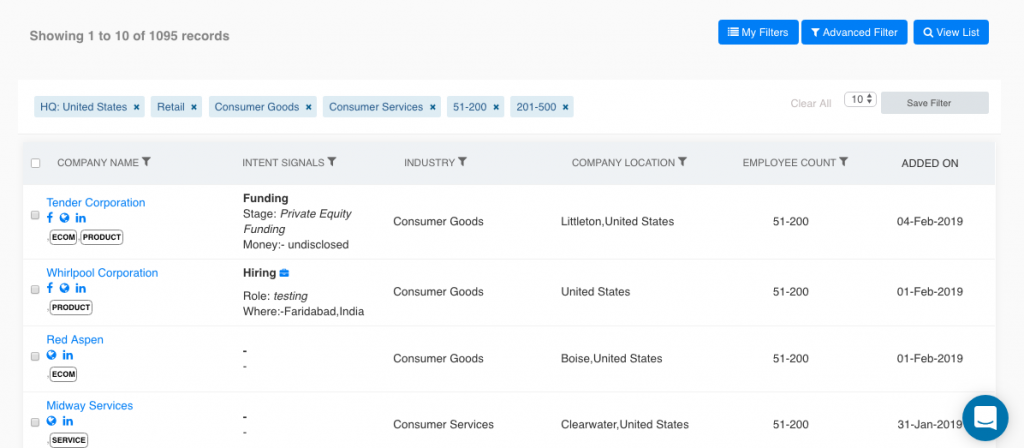Screen dimensions: 1024x448
Task: Open the Whirlpool Corporation company link
Action: tap(102, 272)
